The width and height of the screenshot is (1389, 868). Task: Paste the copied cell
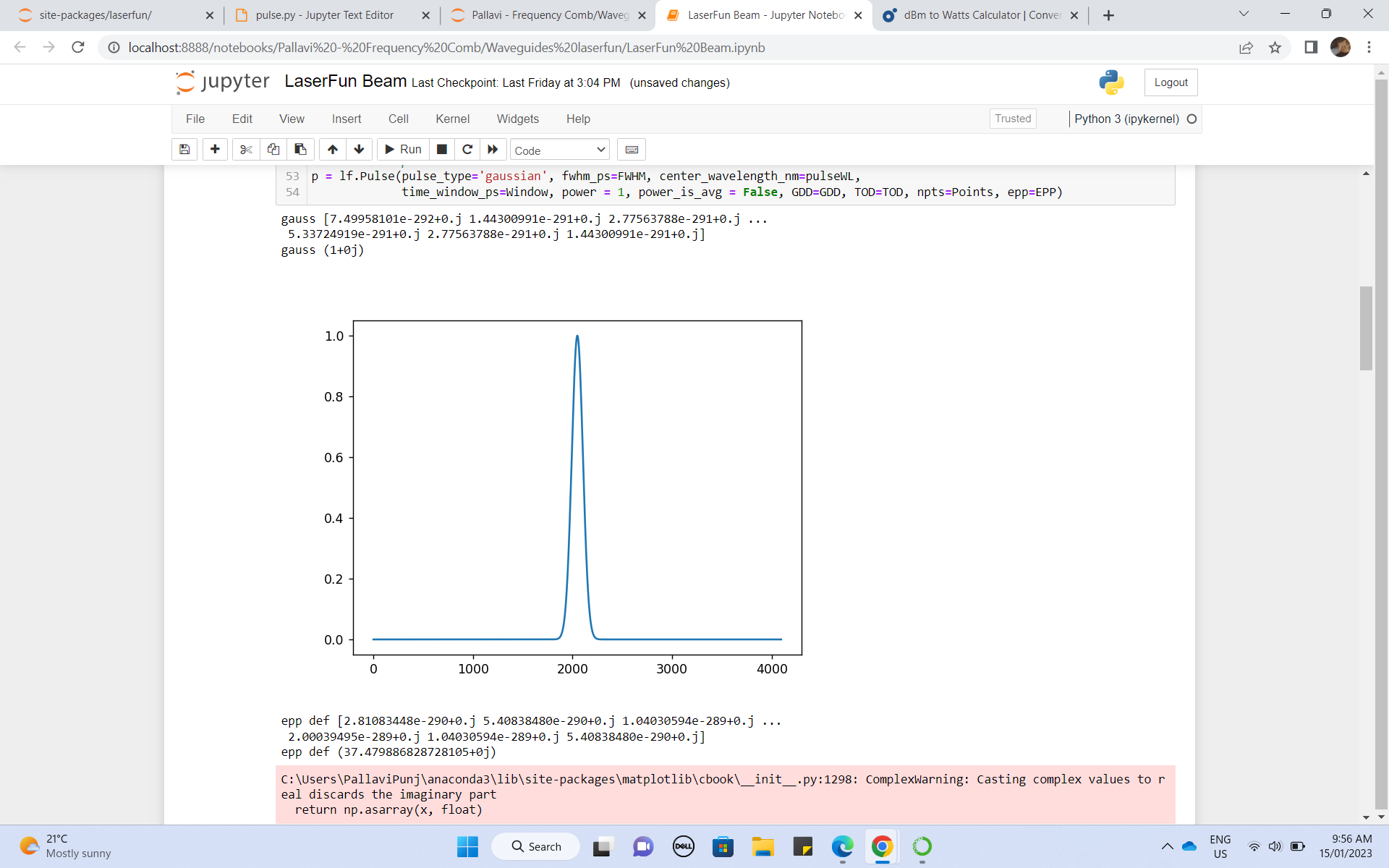[x=300, y=149]
